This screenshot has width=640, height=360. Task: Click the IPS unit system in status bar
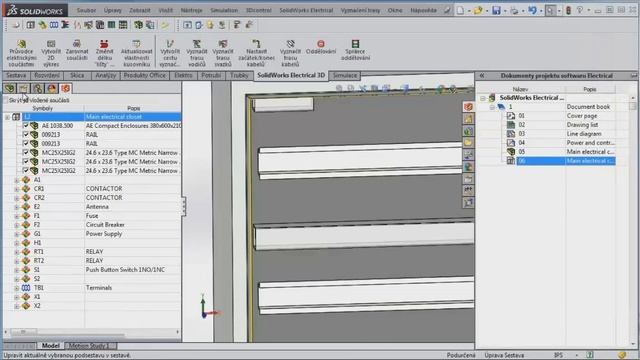click(558, 355)
